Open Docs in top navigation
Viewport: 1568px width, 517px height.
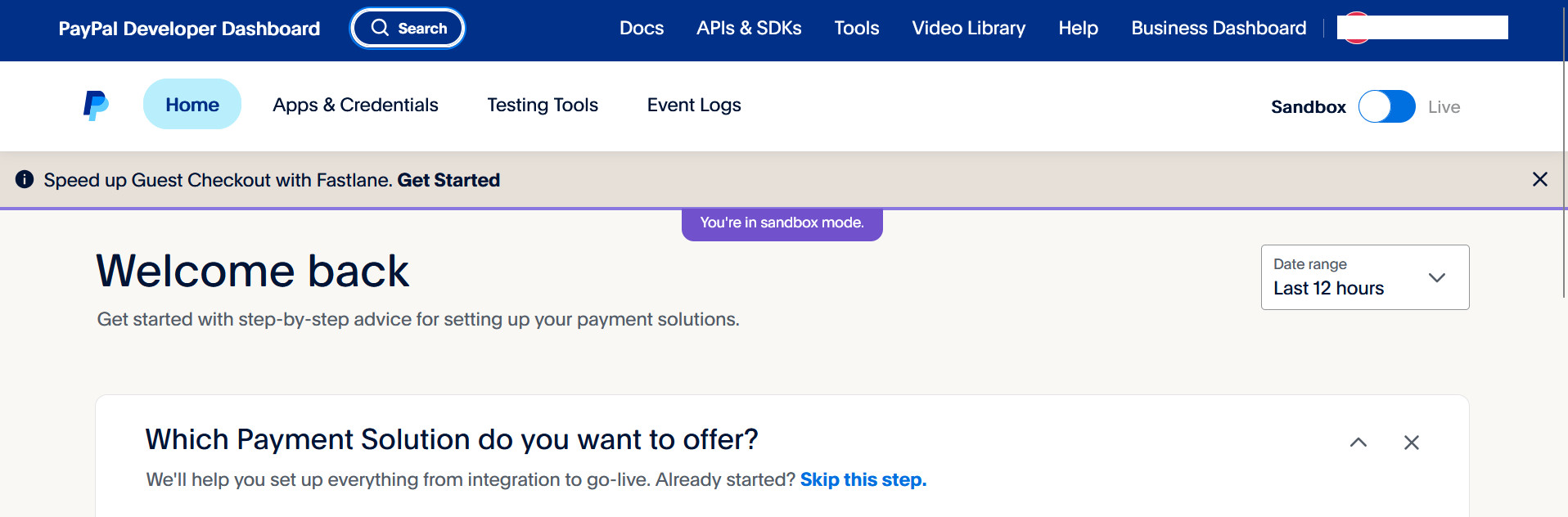coord(642,28)
